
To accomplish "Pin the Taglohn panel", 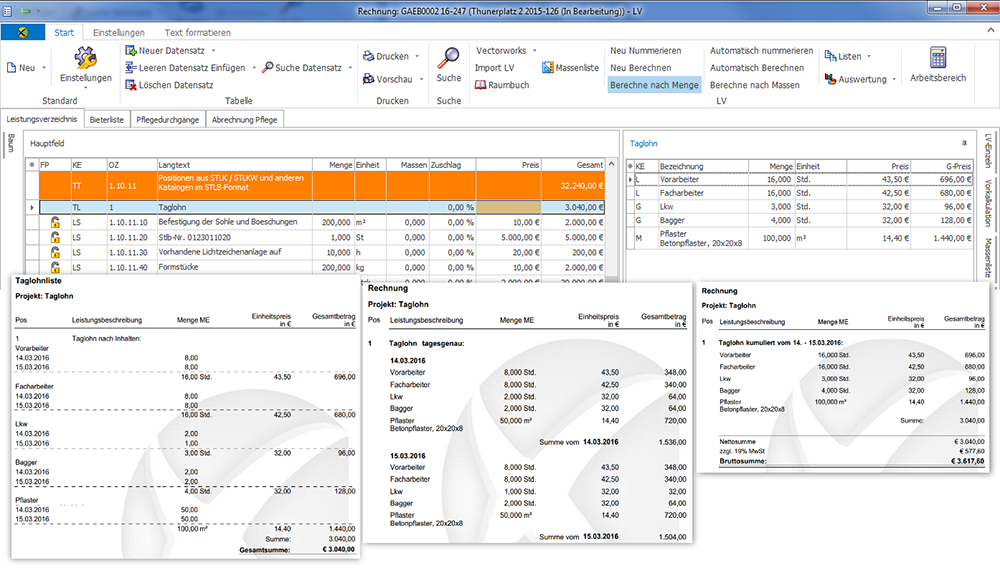I will coord(964,144).
